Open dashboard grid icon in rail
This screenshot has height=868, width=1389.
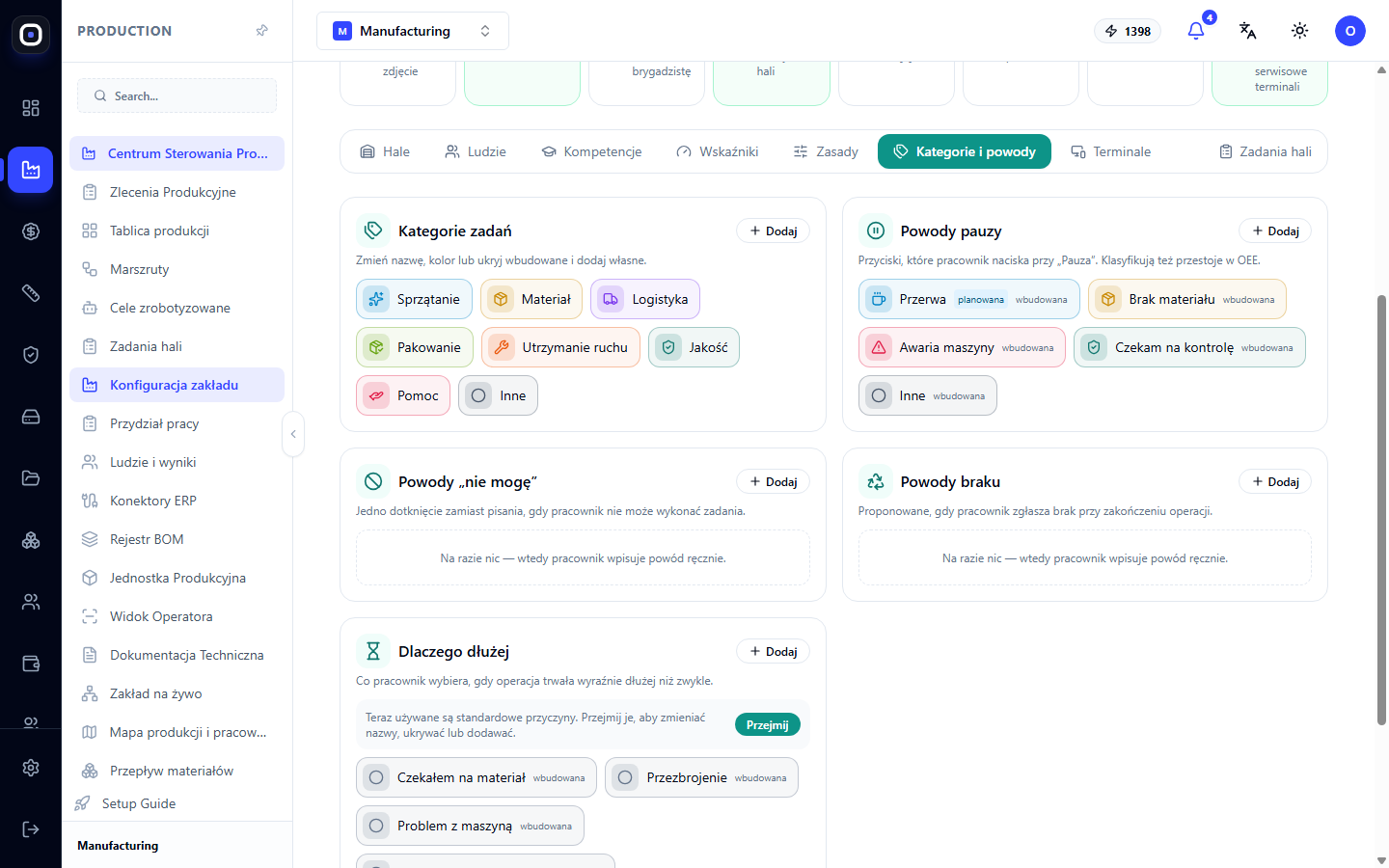click(x=31, y=108)
